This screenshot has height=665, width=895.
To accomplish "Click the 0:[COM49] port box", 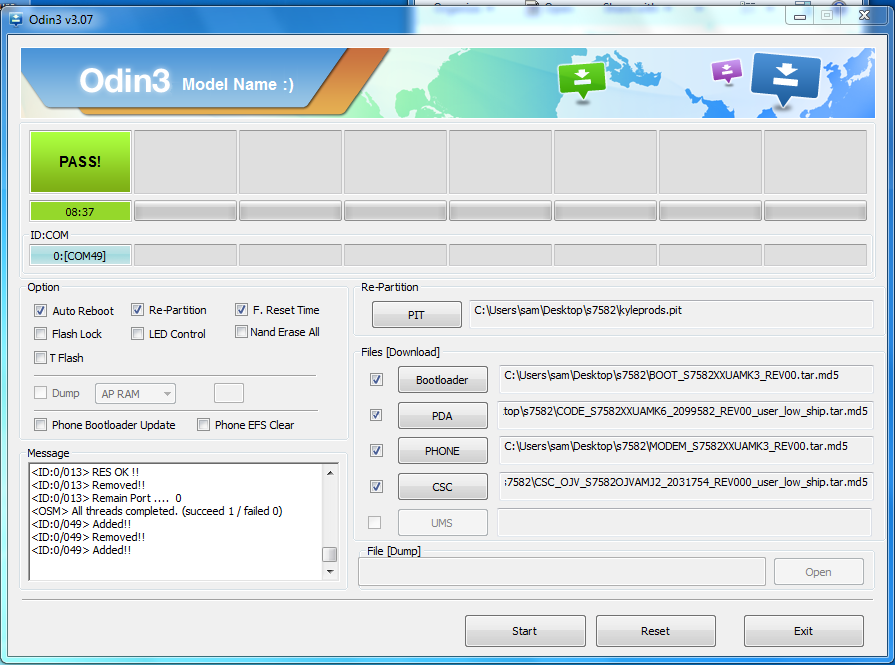I will (x=80, y=256).
